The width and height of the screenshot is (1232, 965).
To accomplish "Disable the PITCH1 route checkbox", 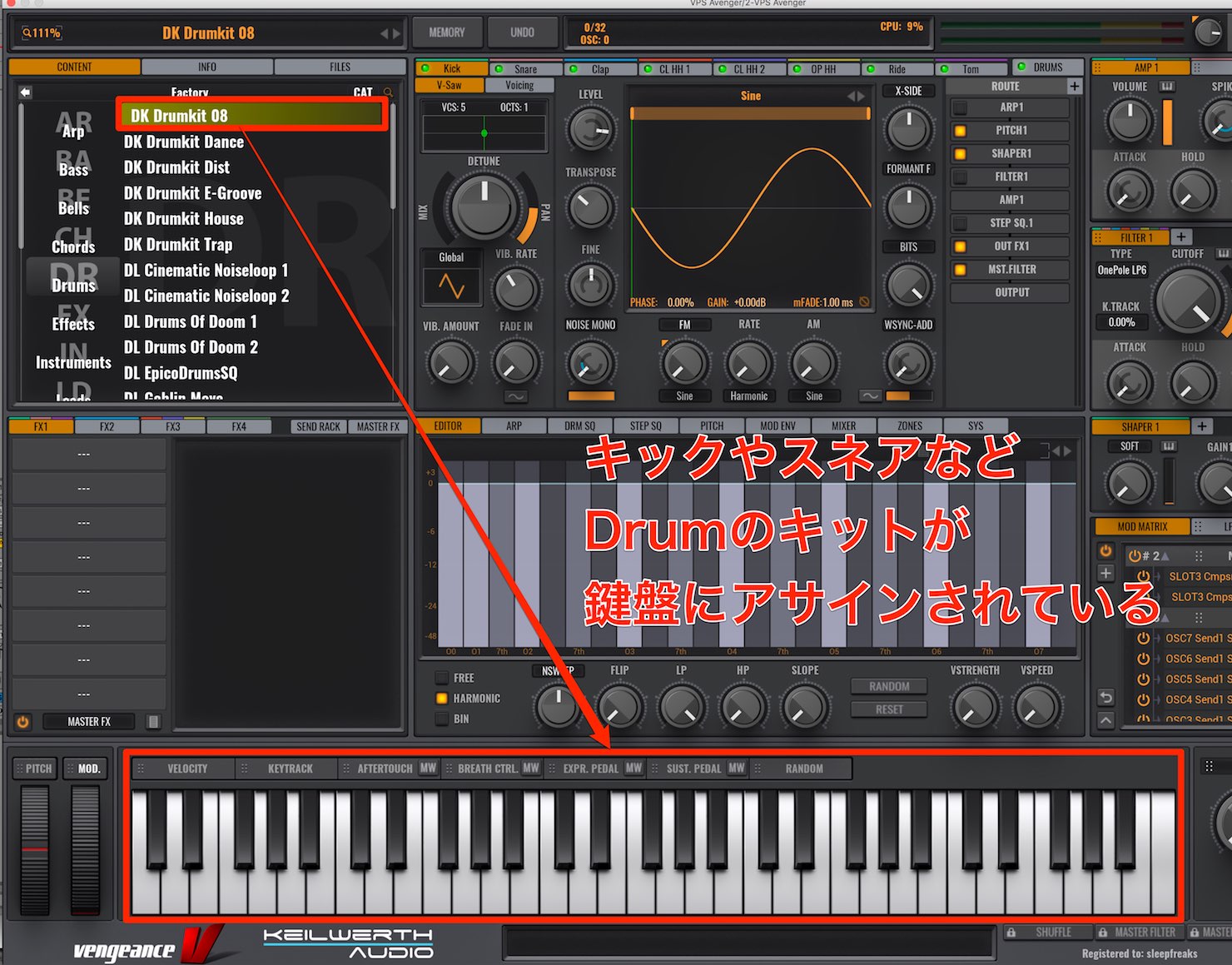I will (x=960, y=131).
